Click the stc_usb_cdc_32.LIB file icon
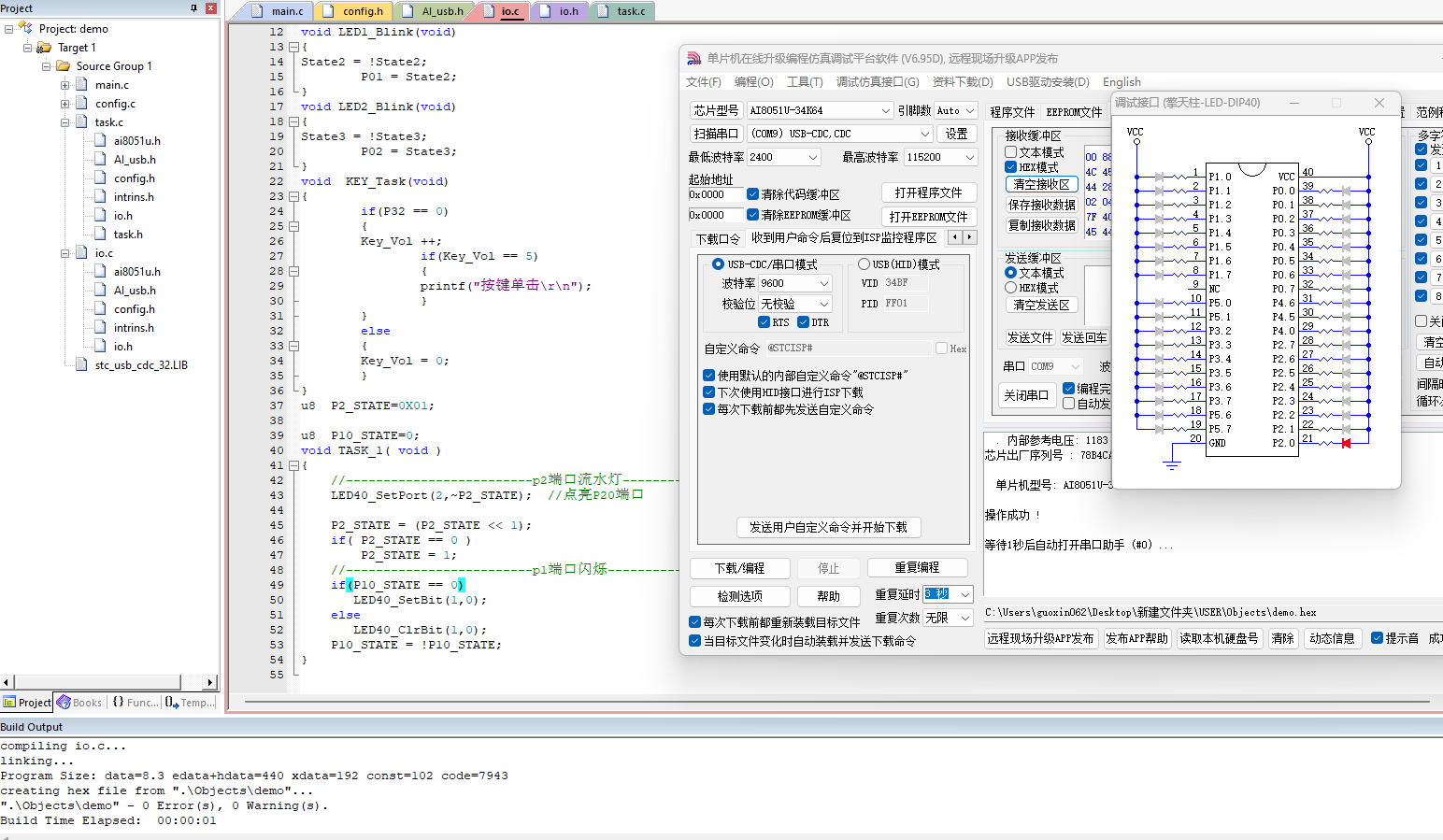This screenshot has width=1443, height=840. 82,365
